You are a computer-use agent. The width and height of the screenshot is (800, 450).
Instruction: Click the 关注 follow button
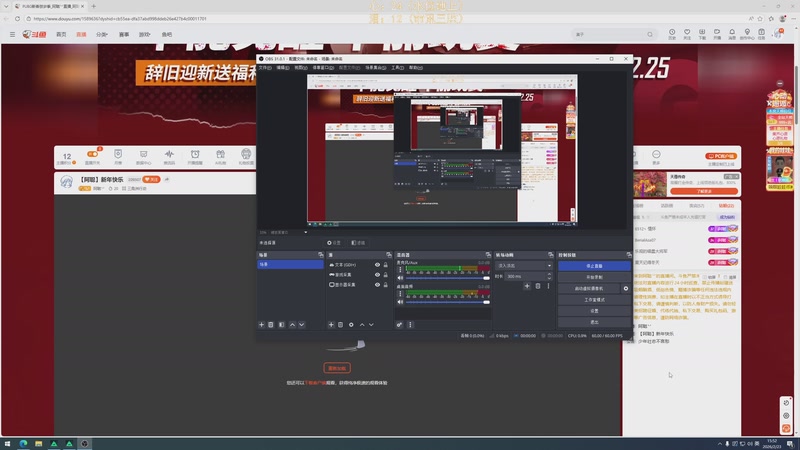(x=151, y=179)
